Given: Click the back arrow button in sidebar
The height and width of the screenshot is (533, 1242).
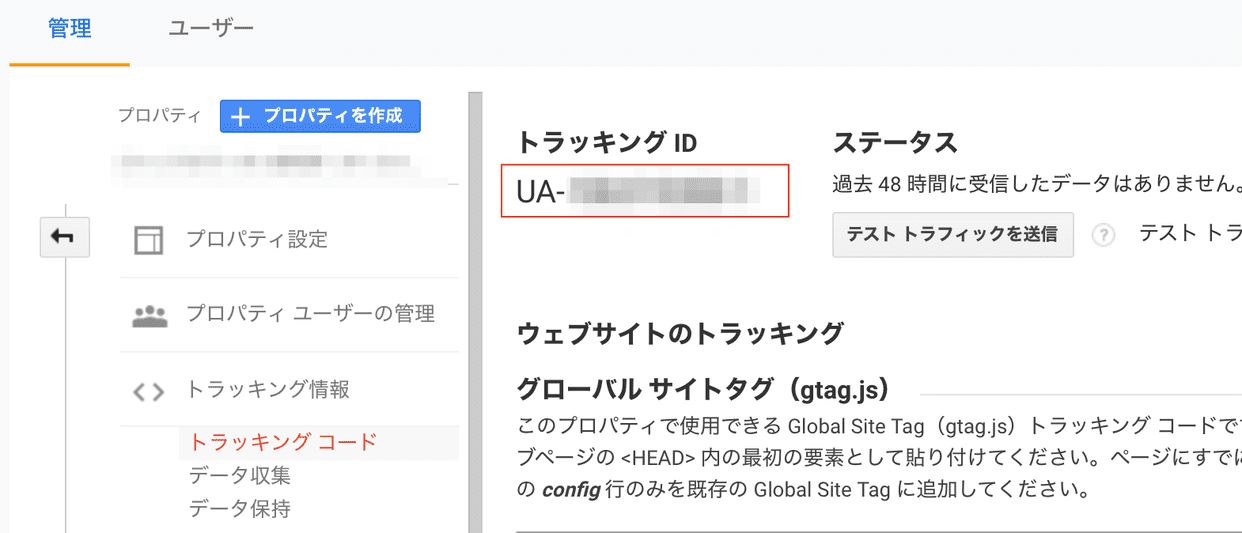Looking at the screenshot, I should tap(64, 238).
